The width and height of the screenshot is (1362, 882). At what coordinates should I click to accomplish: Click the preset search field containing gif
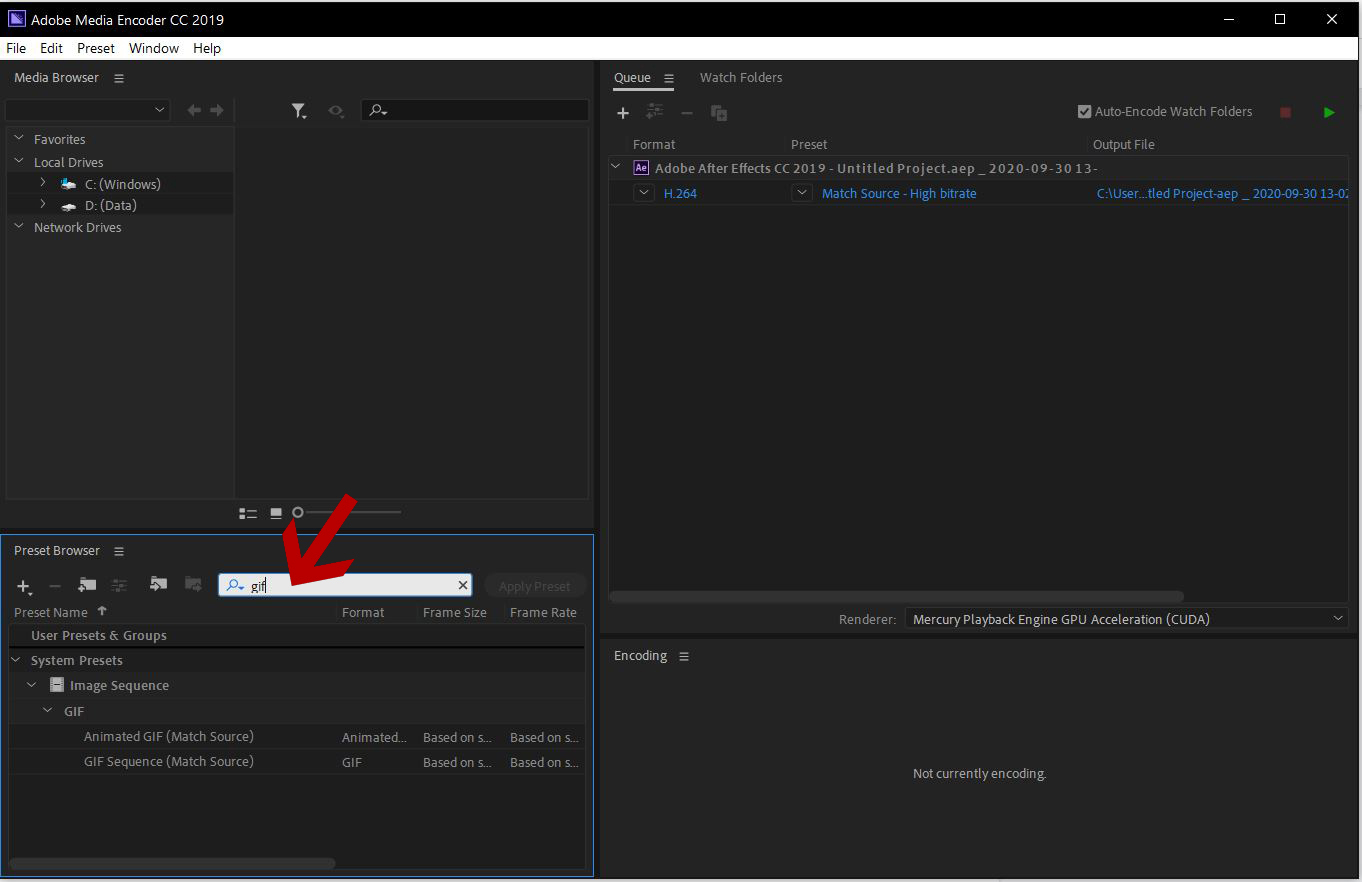pos(345,585)
